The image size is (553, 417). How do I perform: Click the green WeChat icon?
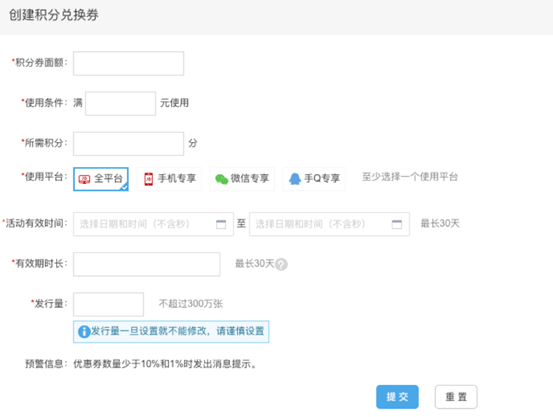(x=221, y=179)
